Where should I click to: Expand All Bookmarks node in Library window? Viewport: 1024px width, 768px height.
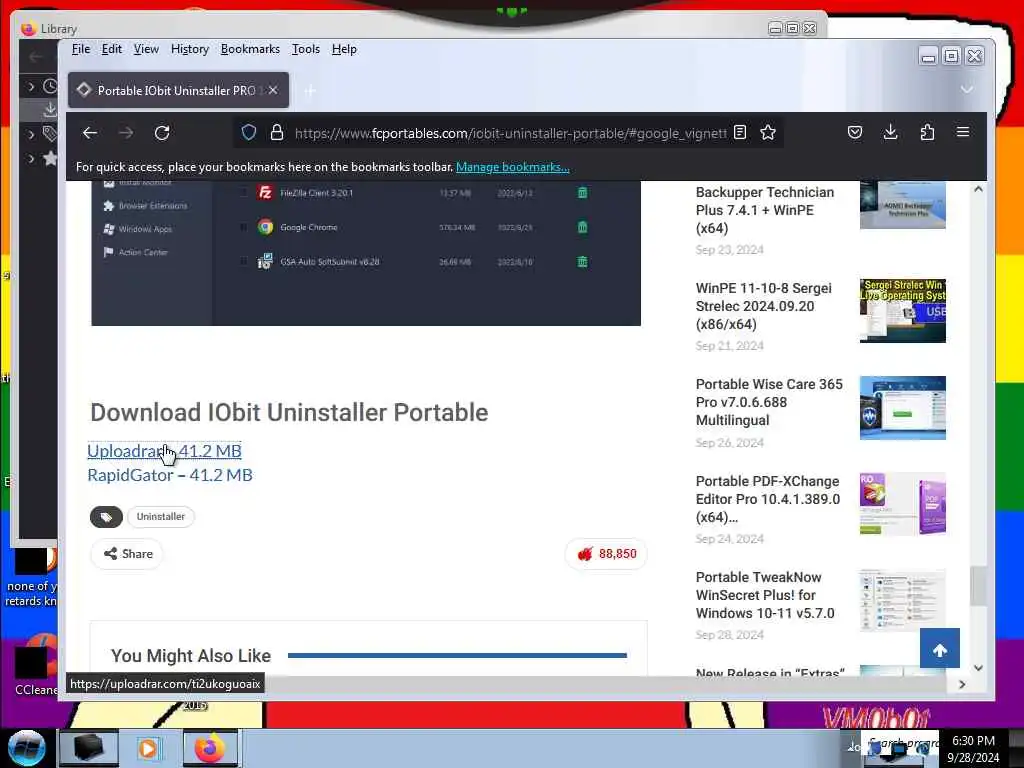(31, 158)
